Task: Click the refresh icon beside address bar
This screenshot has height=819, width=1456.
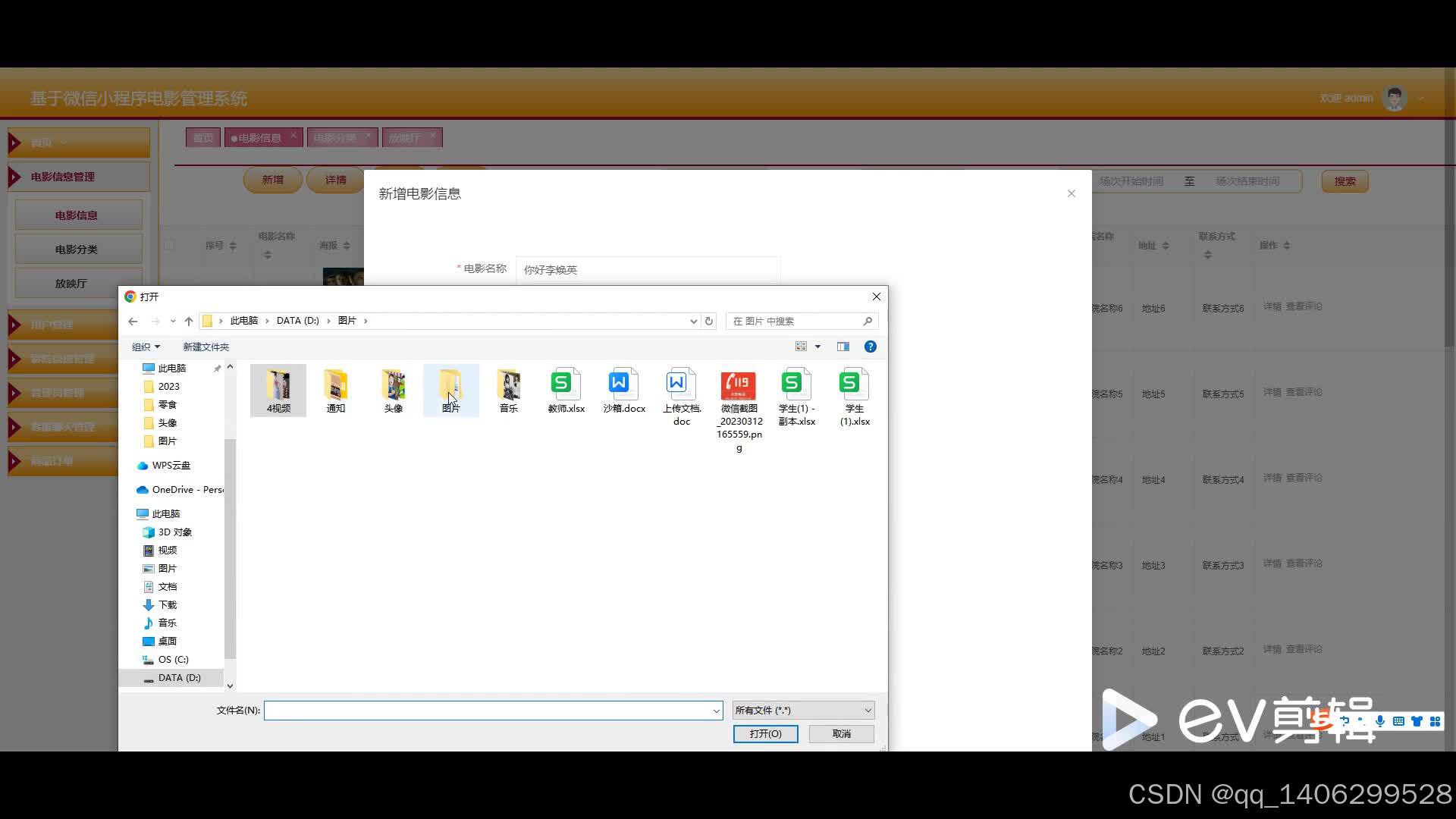Action: coord(709,321)
